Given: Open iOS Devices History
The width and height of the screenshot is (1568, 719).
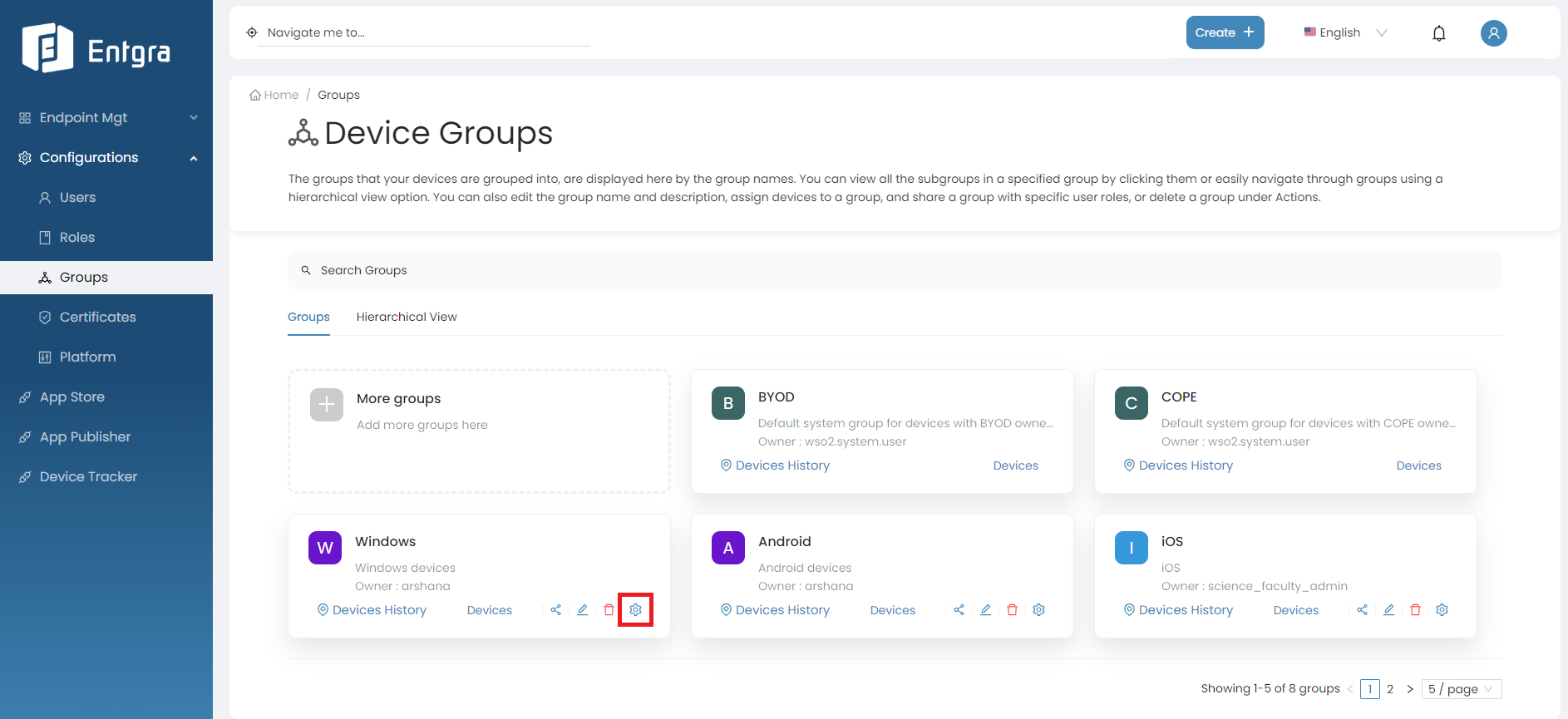Looking at the screenshot, I should point(1178,610).
